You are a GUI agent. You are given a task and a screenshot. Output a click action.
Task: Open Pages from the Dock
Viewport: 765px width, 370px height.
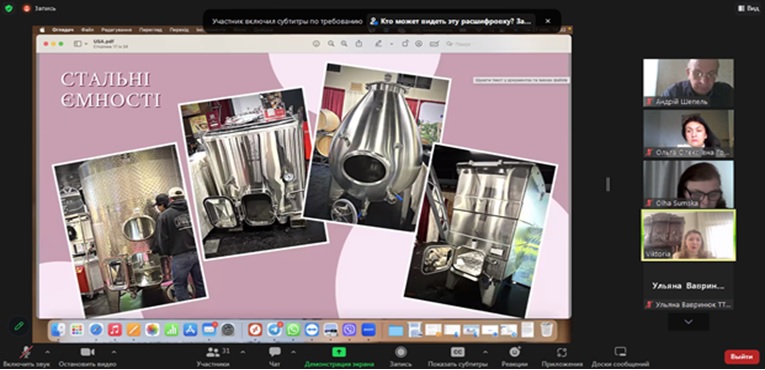134,329
